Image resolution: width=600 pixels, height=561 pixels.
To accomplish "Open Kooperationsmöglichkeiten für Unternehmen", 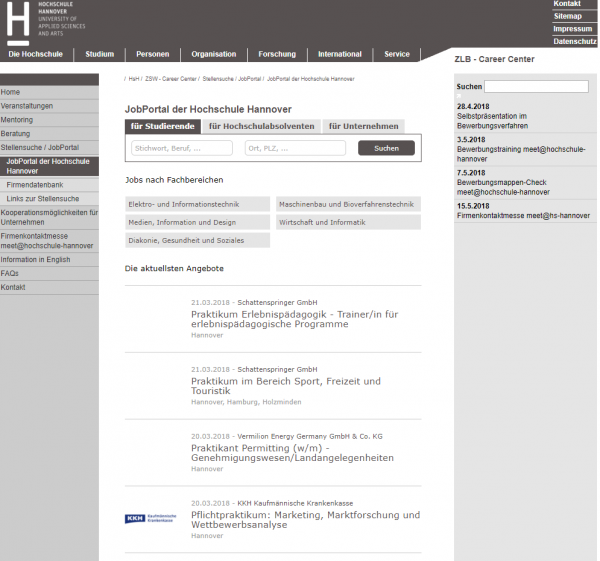I will tap(49, 217).
